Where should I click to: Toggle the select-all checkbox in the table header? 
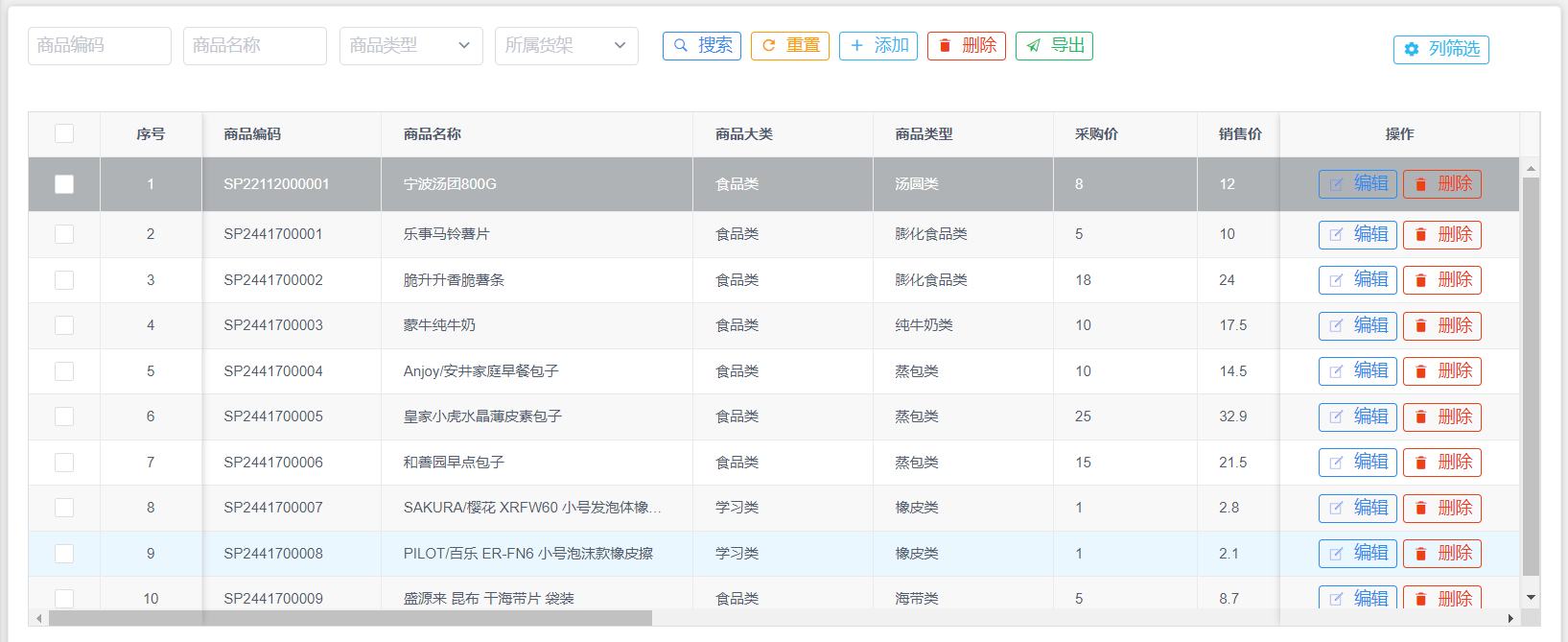click(x=64, y=133)
